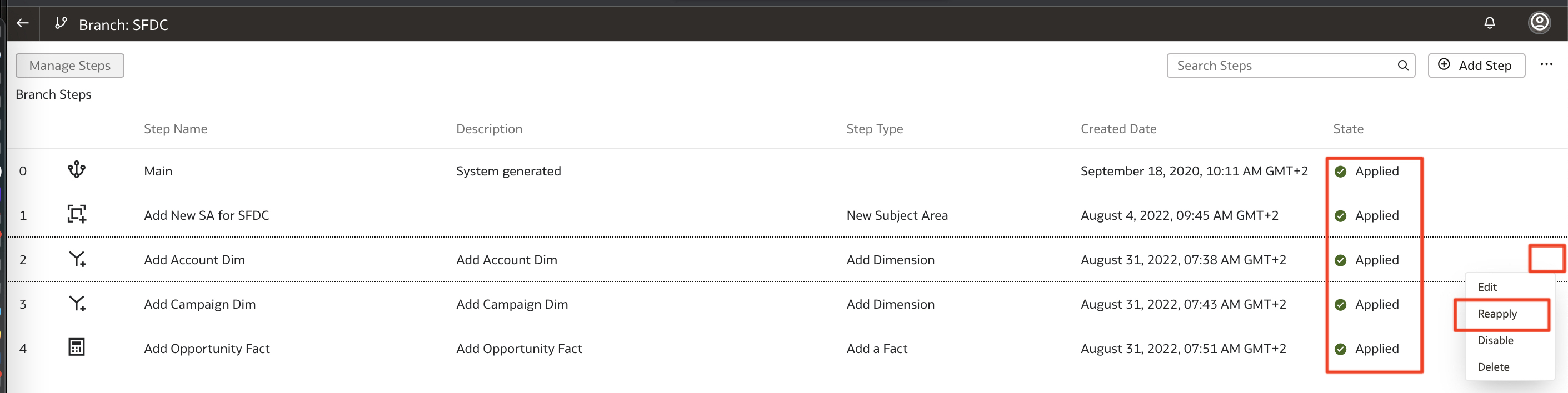Viewport: 1568px width, 393px height.
Task: Open the row options menu for Add Account Dim
Action: (x=1546, y=259)
